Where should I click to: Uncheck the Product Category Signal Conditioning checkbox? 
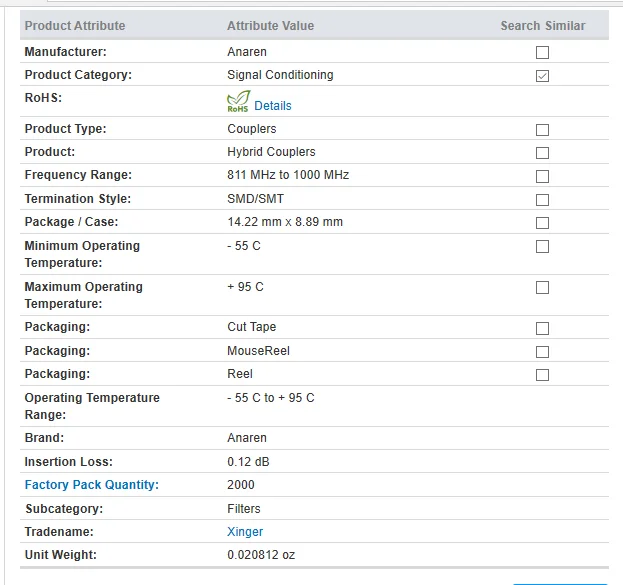(542, 76)
